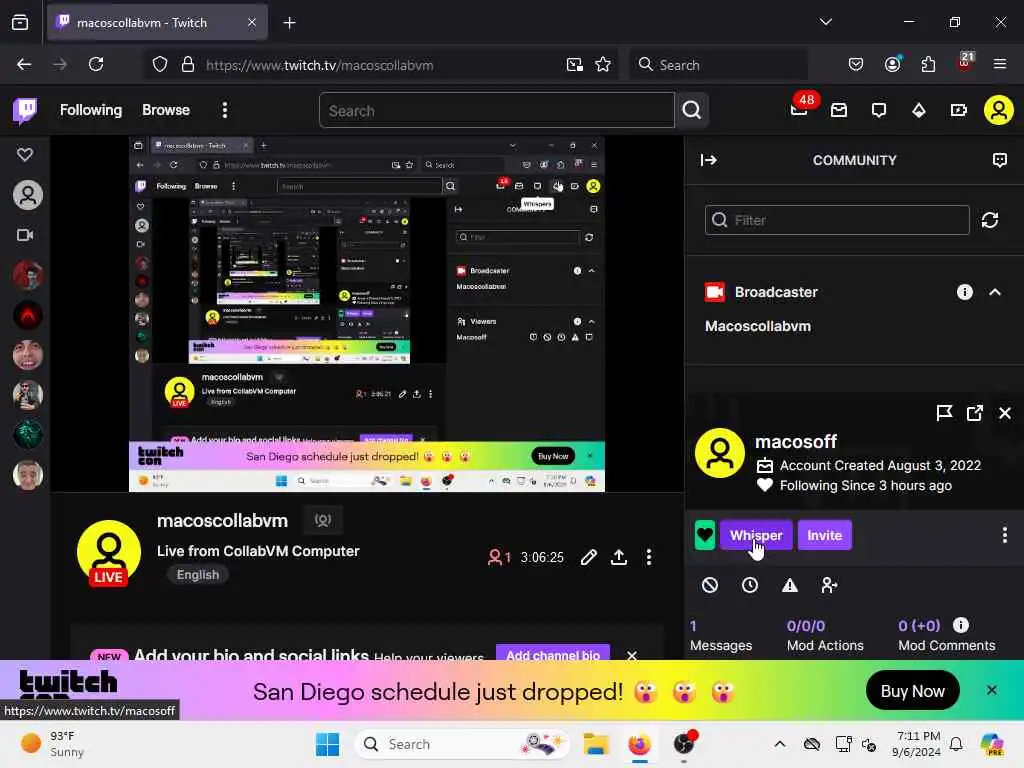Show hidden system tray icons
This screenshot has width=1024, height=768.
780,744
